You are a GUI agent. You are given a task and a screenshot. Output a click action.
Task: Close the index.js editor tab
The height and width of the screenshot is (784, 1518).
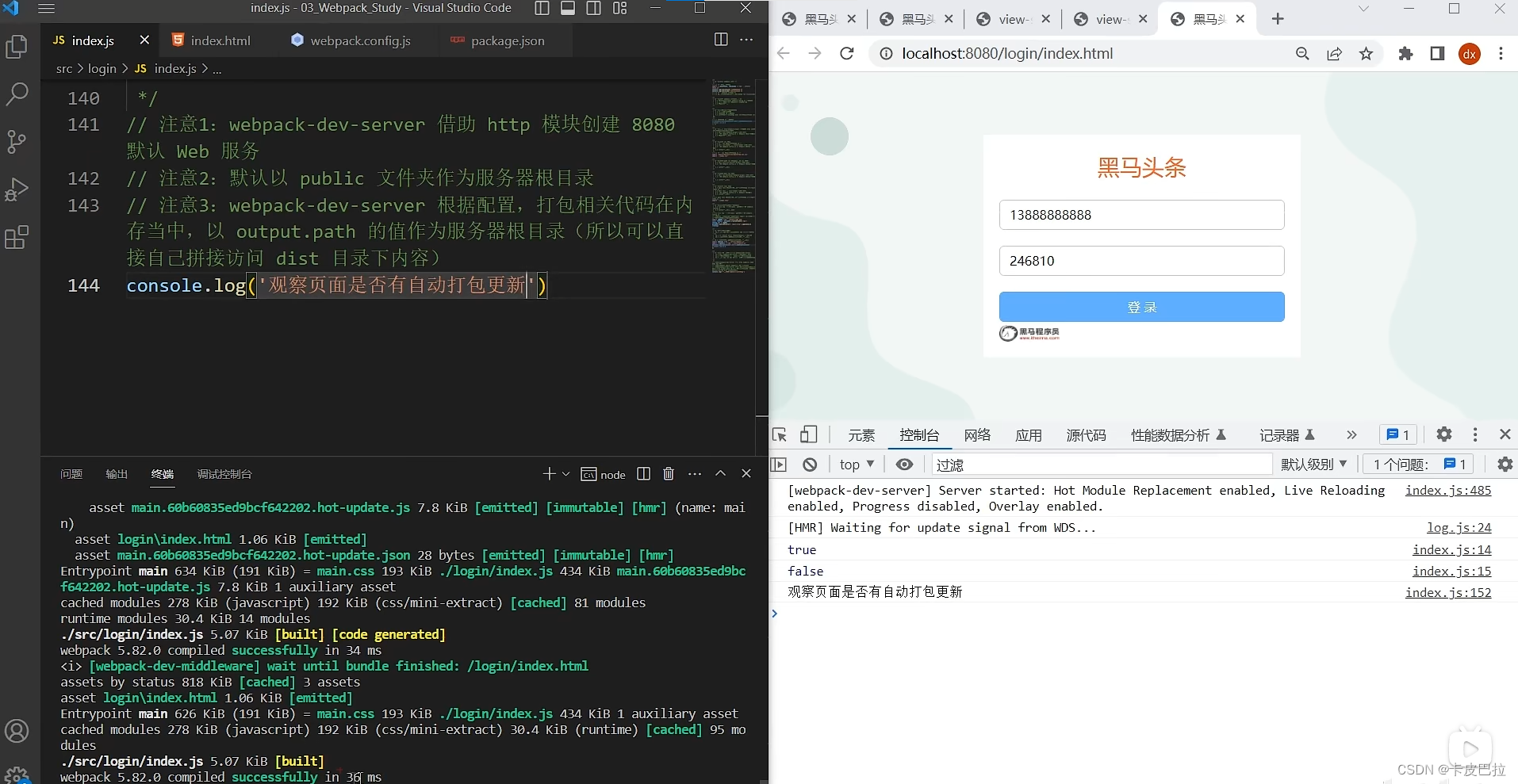pyautogui.click(x=144, y=40)
